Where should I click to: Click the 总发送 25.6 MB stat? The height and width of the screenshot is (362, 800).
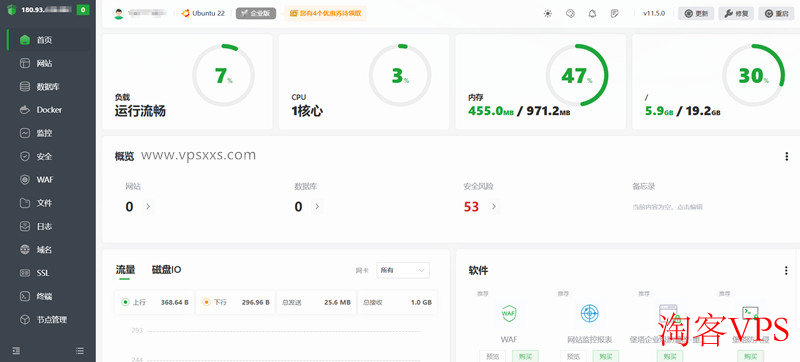point(316,302)
